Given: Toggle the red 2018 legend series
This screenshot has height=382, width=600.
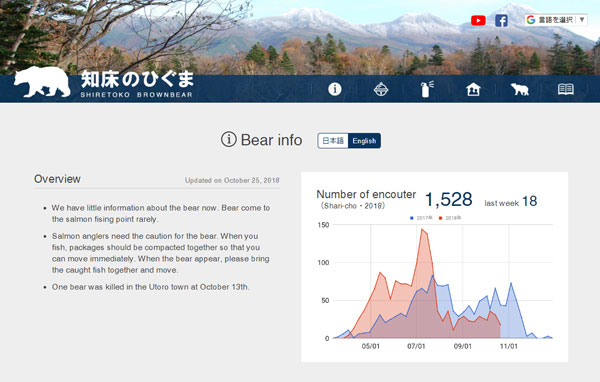Looking at the screenshot, I should click(x=450, y=218).
